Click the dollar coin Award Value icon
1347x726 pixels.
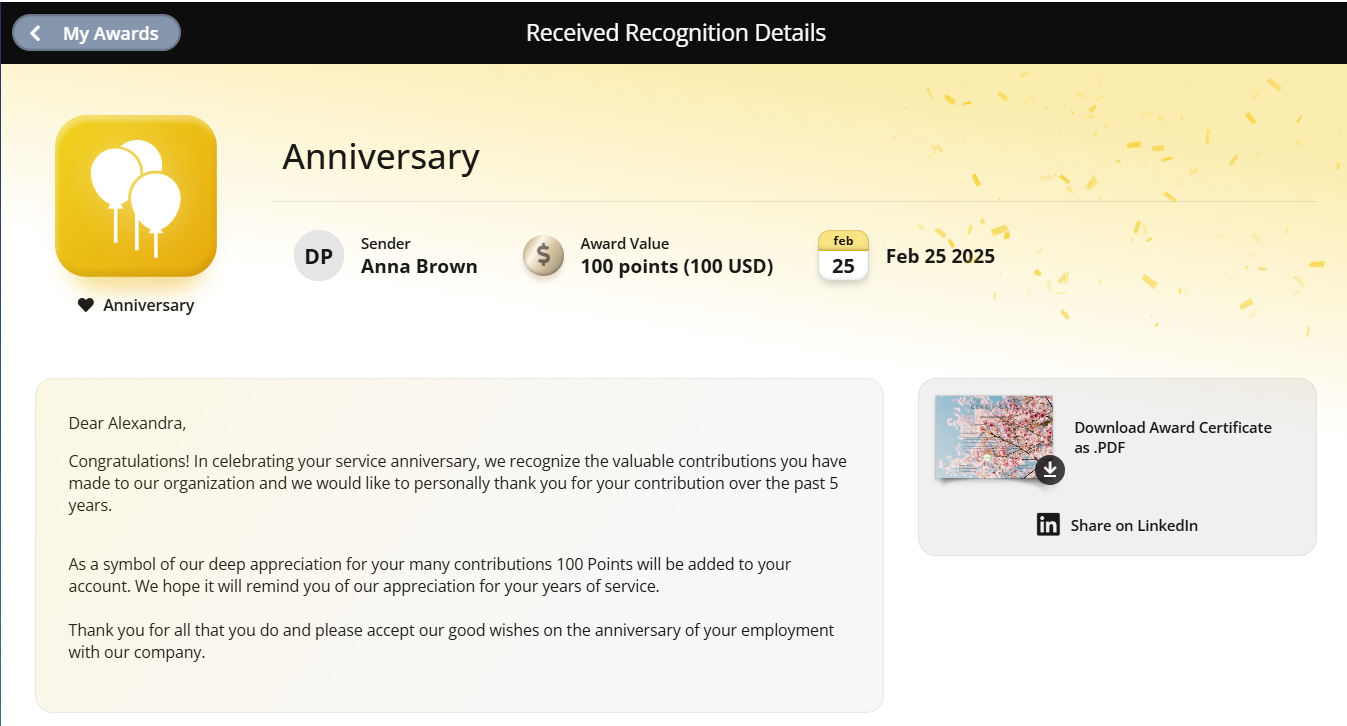coord(543,256)
